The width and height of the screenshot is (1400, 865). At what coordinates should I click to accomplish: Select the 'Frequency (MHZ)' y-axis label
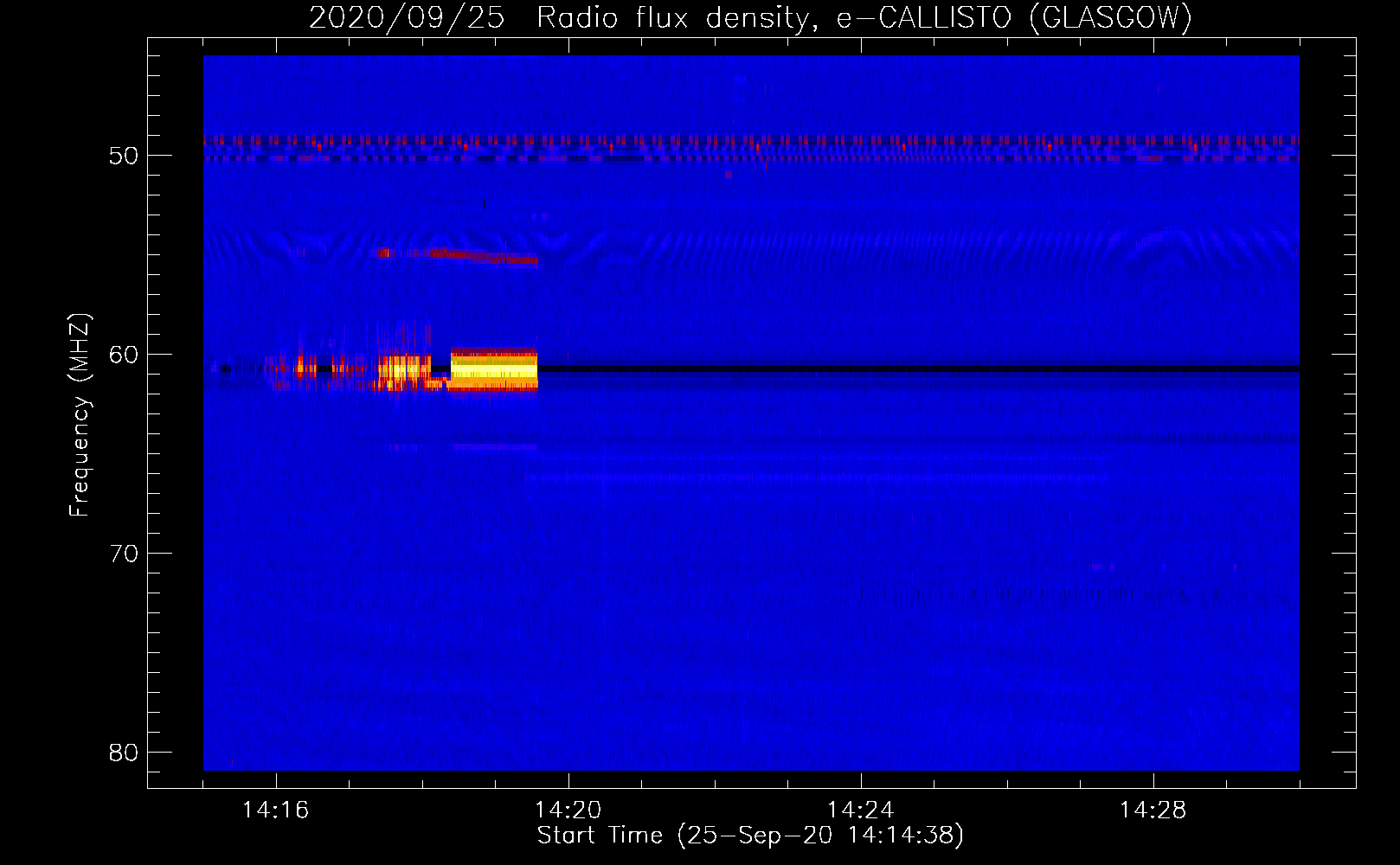coord(80,415)
